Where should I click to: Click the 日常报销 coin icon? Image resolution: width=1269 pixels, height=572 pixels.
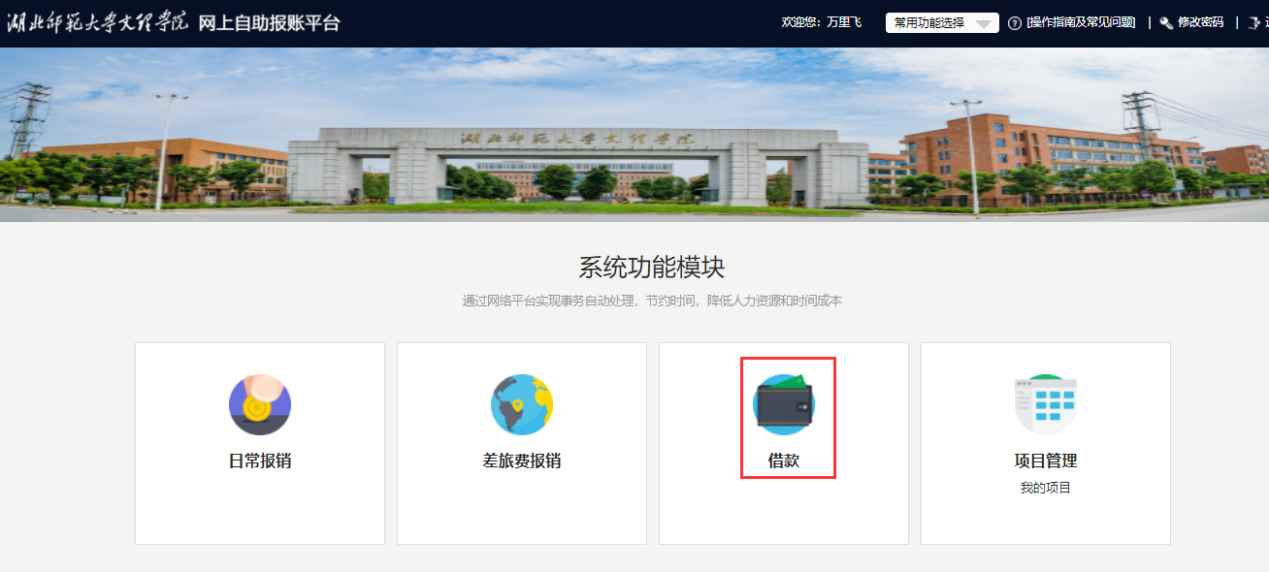[x=260, y=404]
